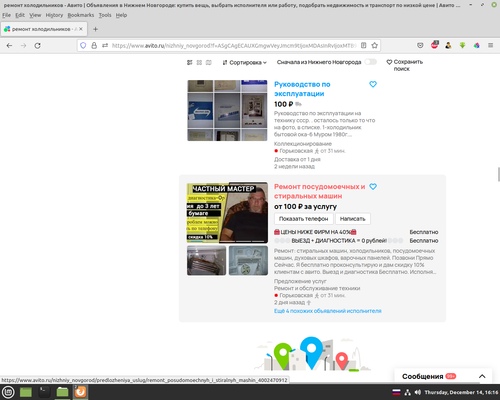The width and height of the screenshot is (500, 400).
Task: Select the ремонт холодильников browser tab
Action: point(44,29)
